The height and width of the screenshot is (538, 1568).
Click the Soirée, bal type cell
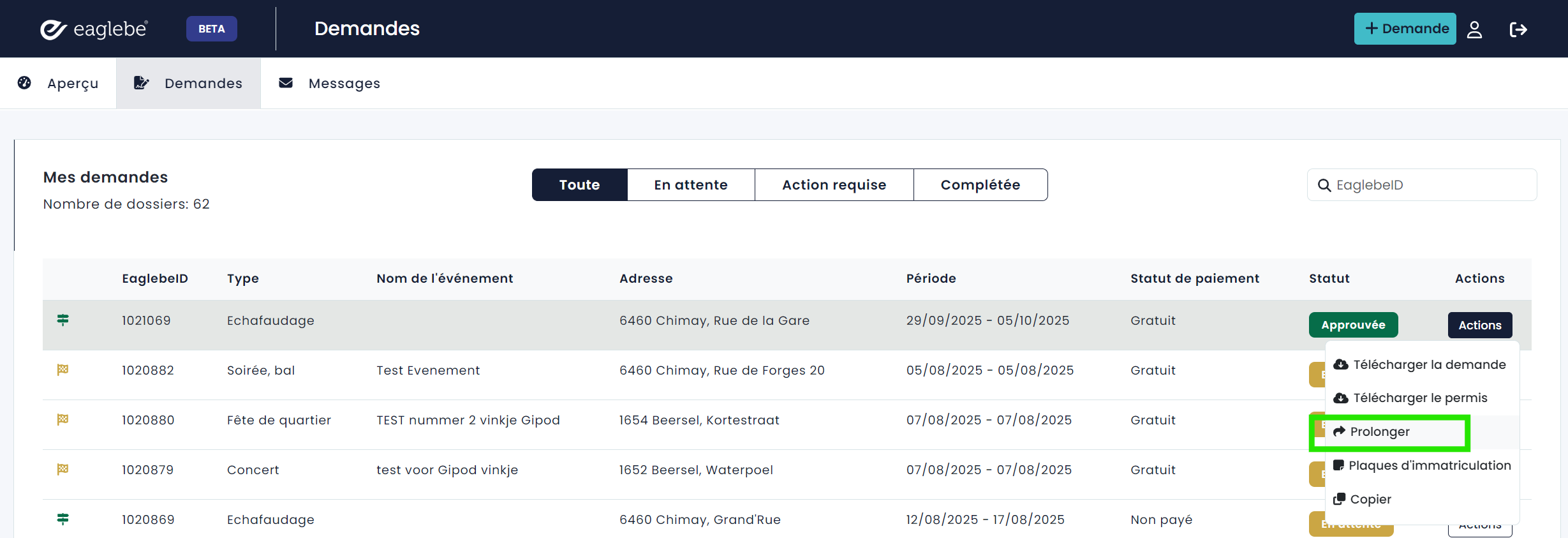click(261, 370)
